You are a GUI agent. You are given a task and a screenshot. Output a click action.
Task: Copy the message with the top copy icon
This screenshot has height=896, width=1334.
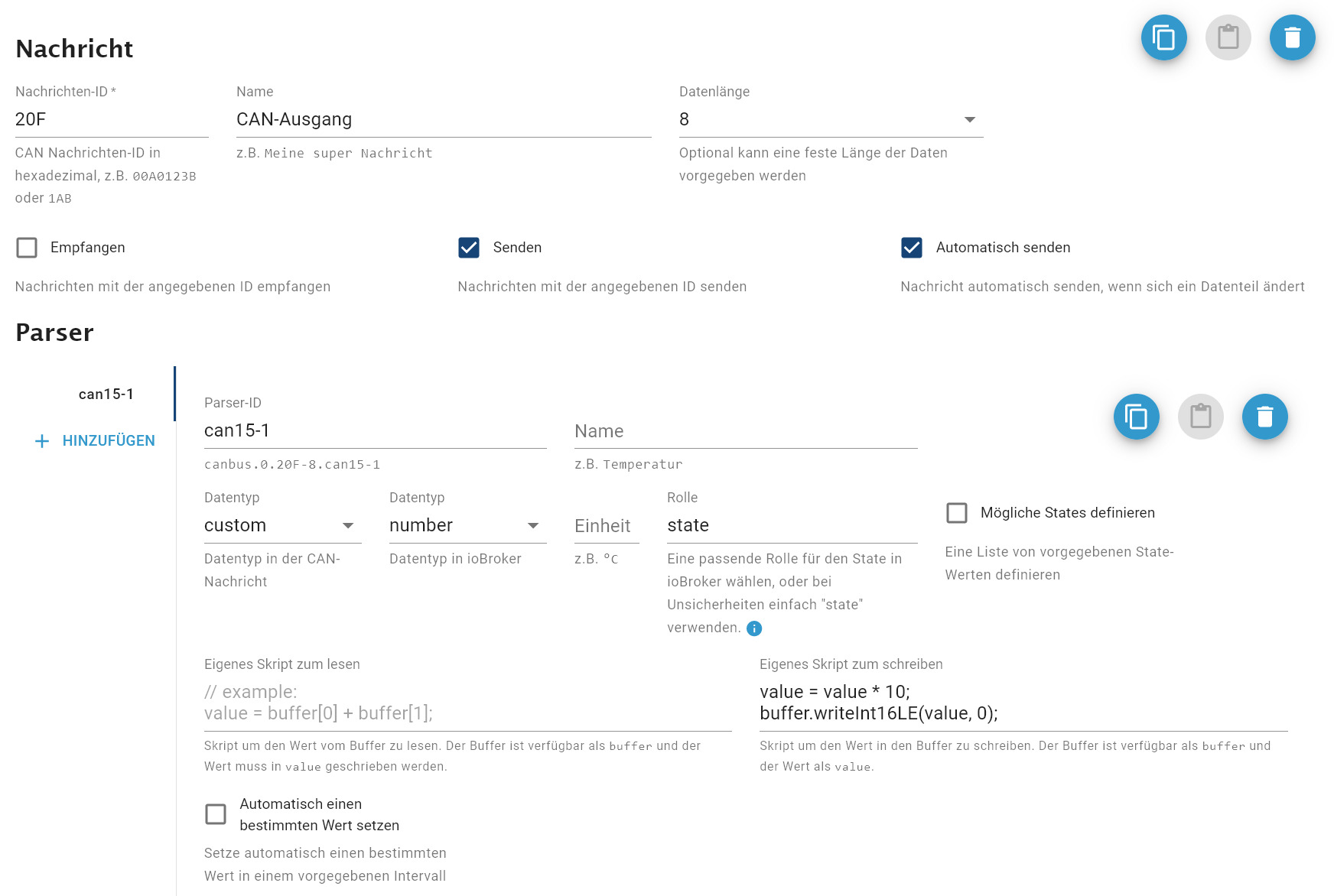pos(1163,37)
